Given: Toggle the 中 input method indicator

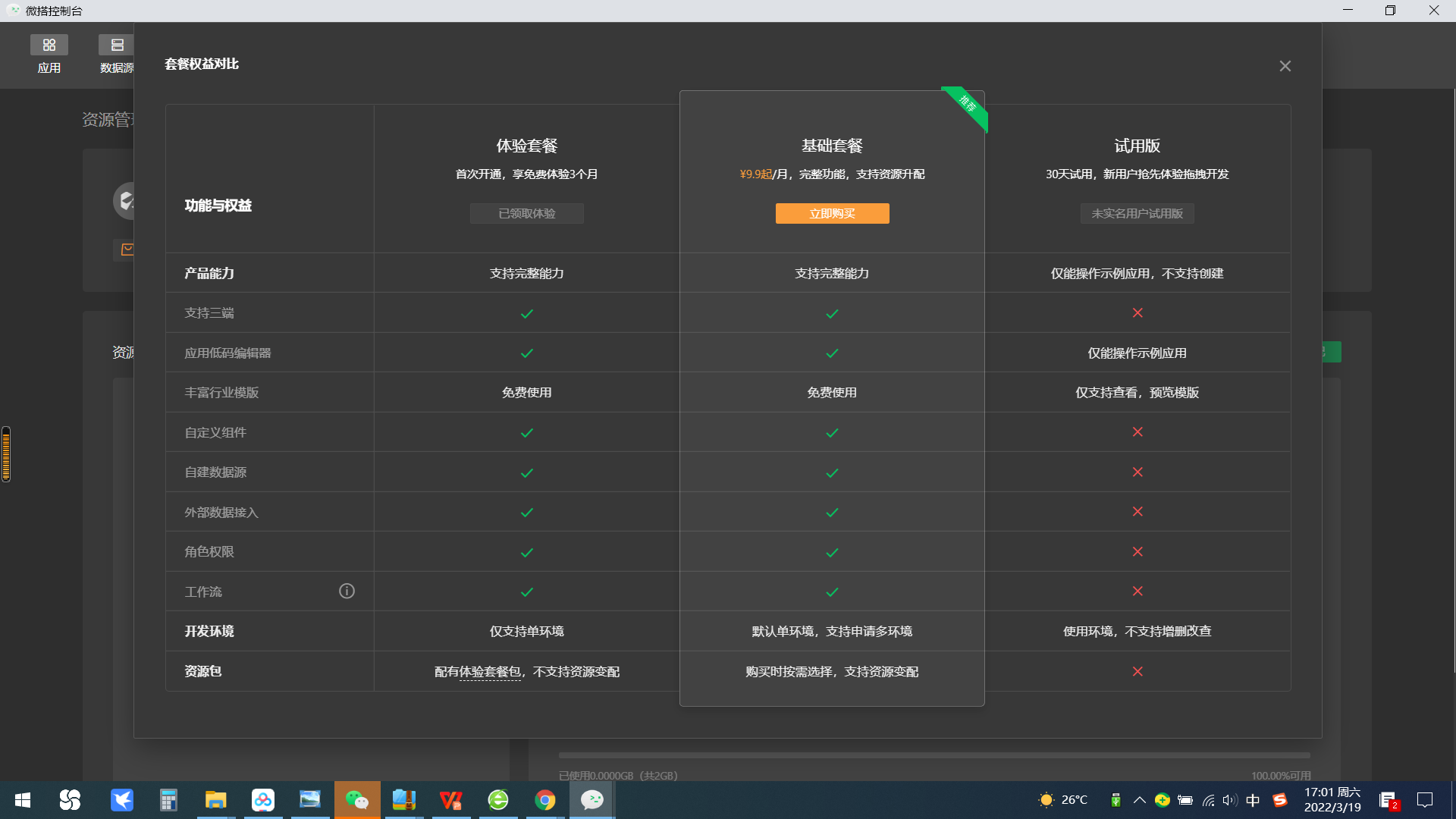Looking at the screenshot, I should pos(1253,800).
